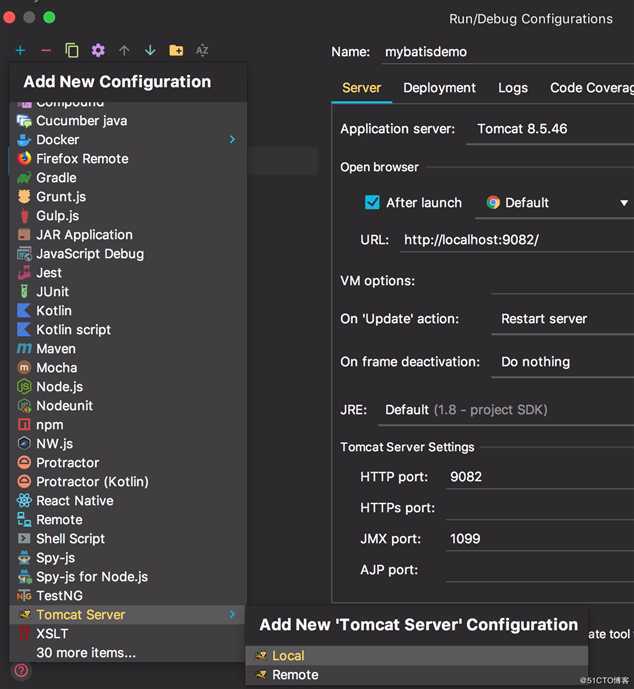The height and width of the screenshot is (689, 634).
Task: Select Kotlin configuration type
Action: (x=127, y=311)
